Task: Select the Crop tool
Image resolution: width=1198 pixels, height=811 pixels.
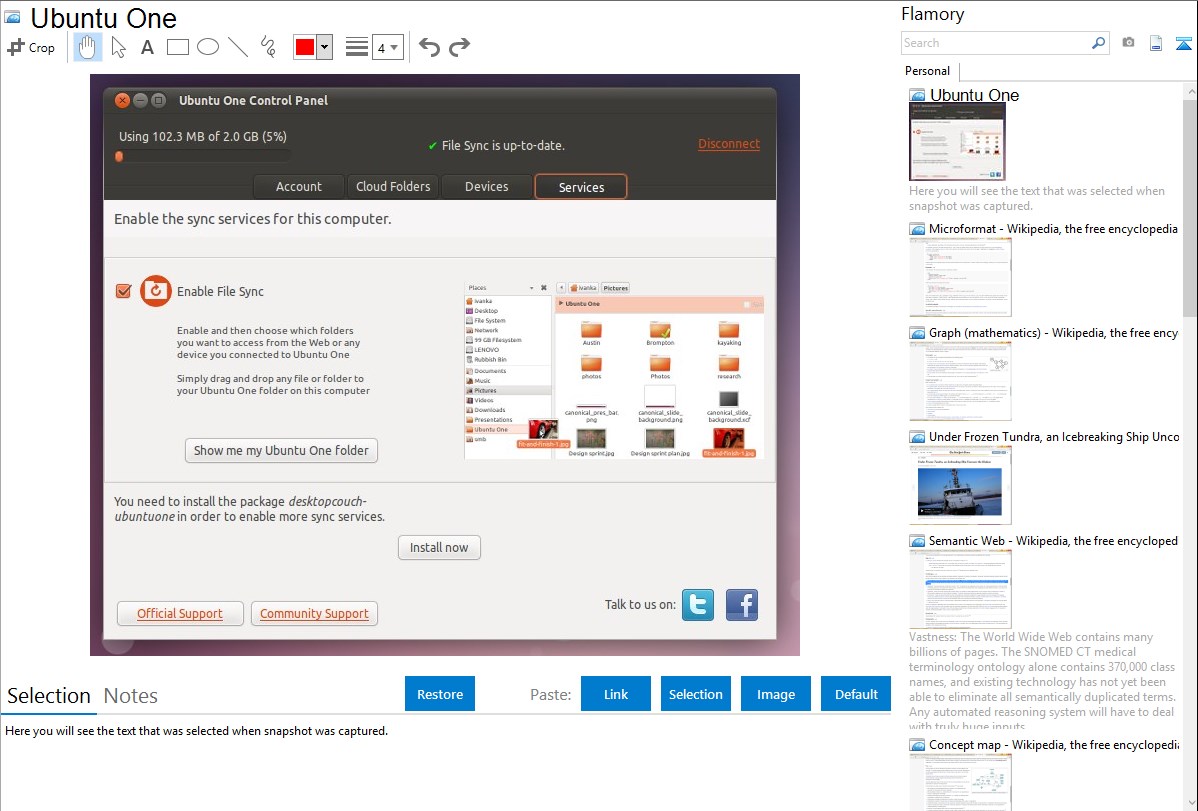Action: tap(31, 47)
